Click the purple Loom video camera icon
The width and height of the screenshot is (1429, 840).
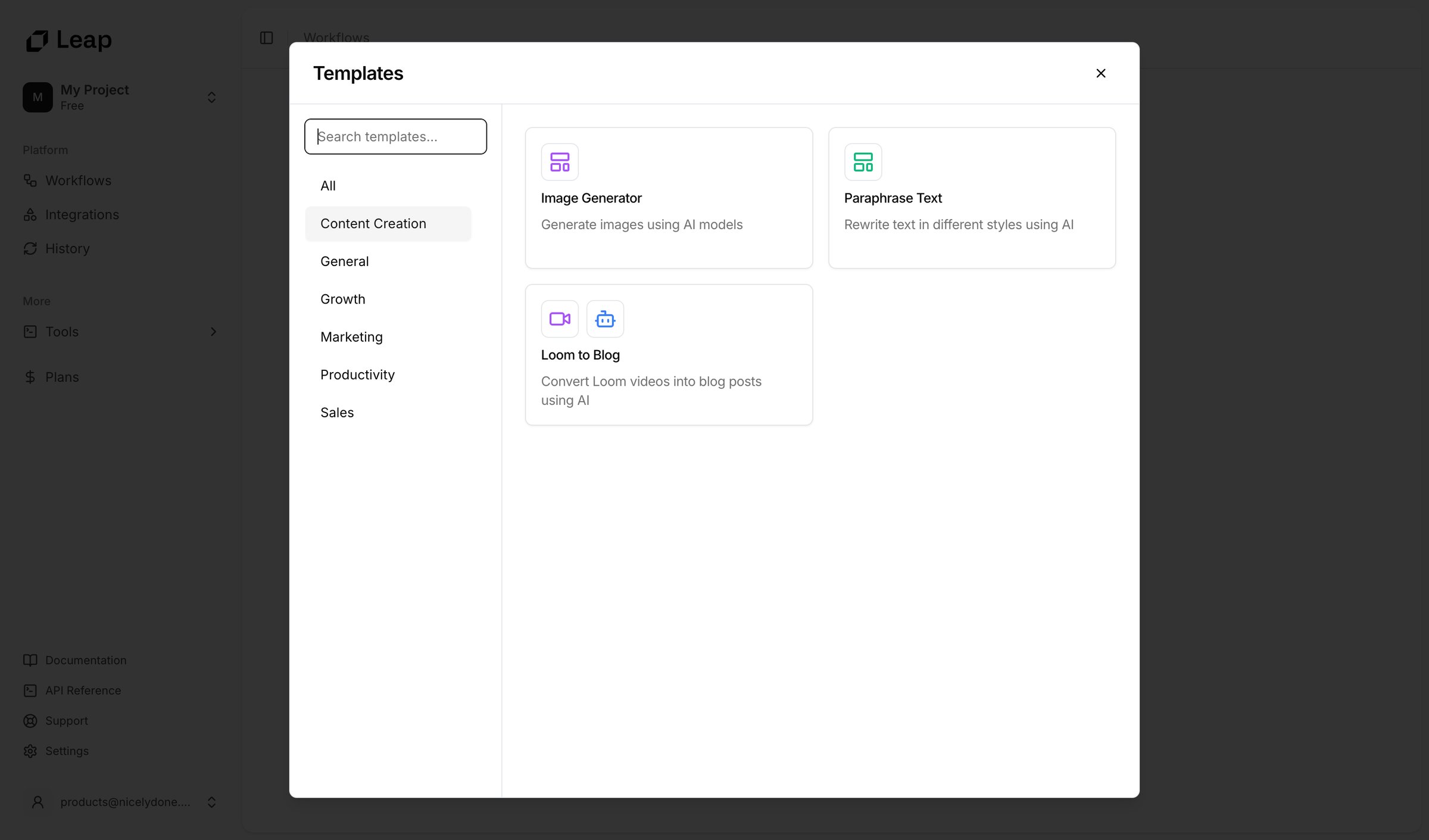(560, 319)
